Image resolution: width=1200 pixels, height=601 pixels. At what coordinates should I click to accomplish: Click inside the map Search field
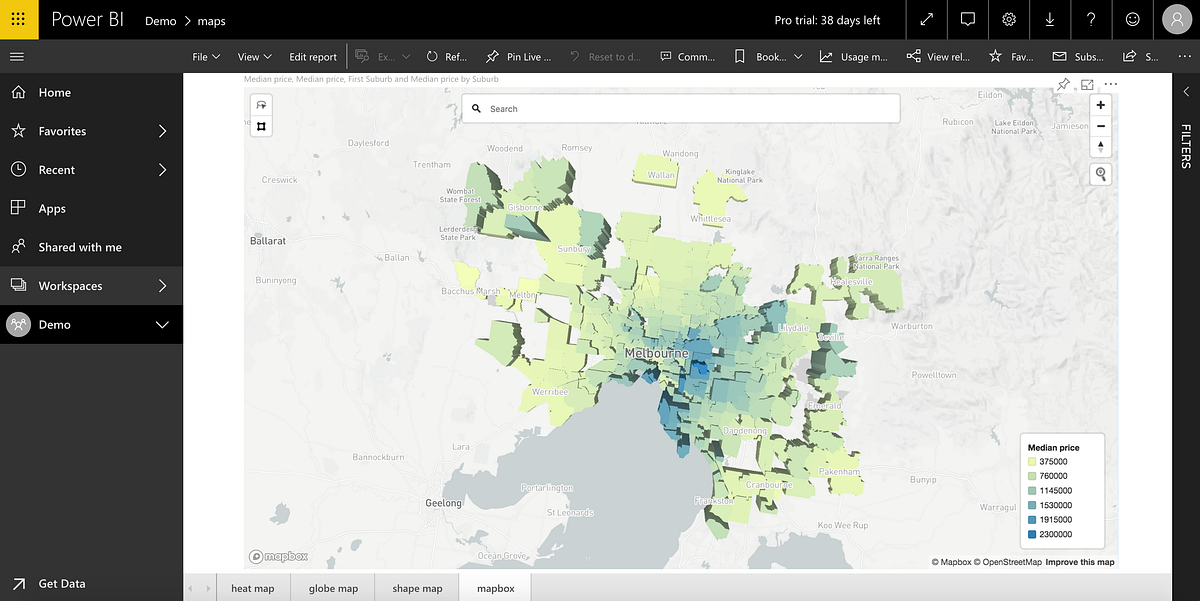pyautogui.click(x=680, y=107)
